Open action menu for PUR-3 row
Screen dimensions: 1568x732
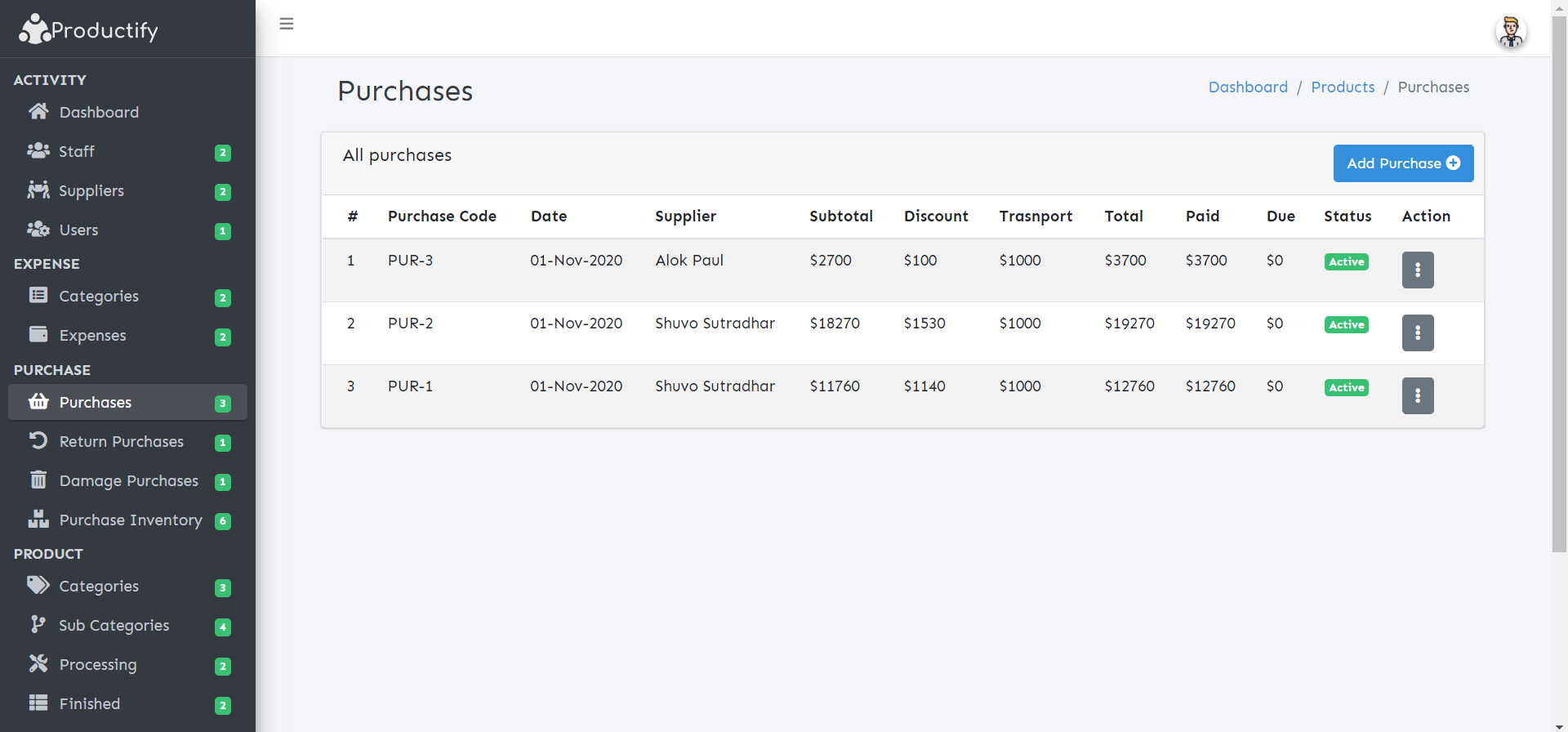tap(1418, 270)
